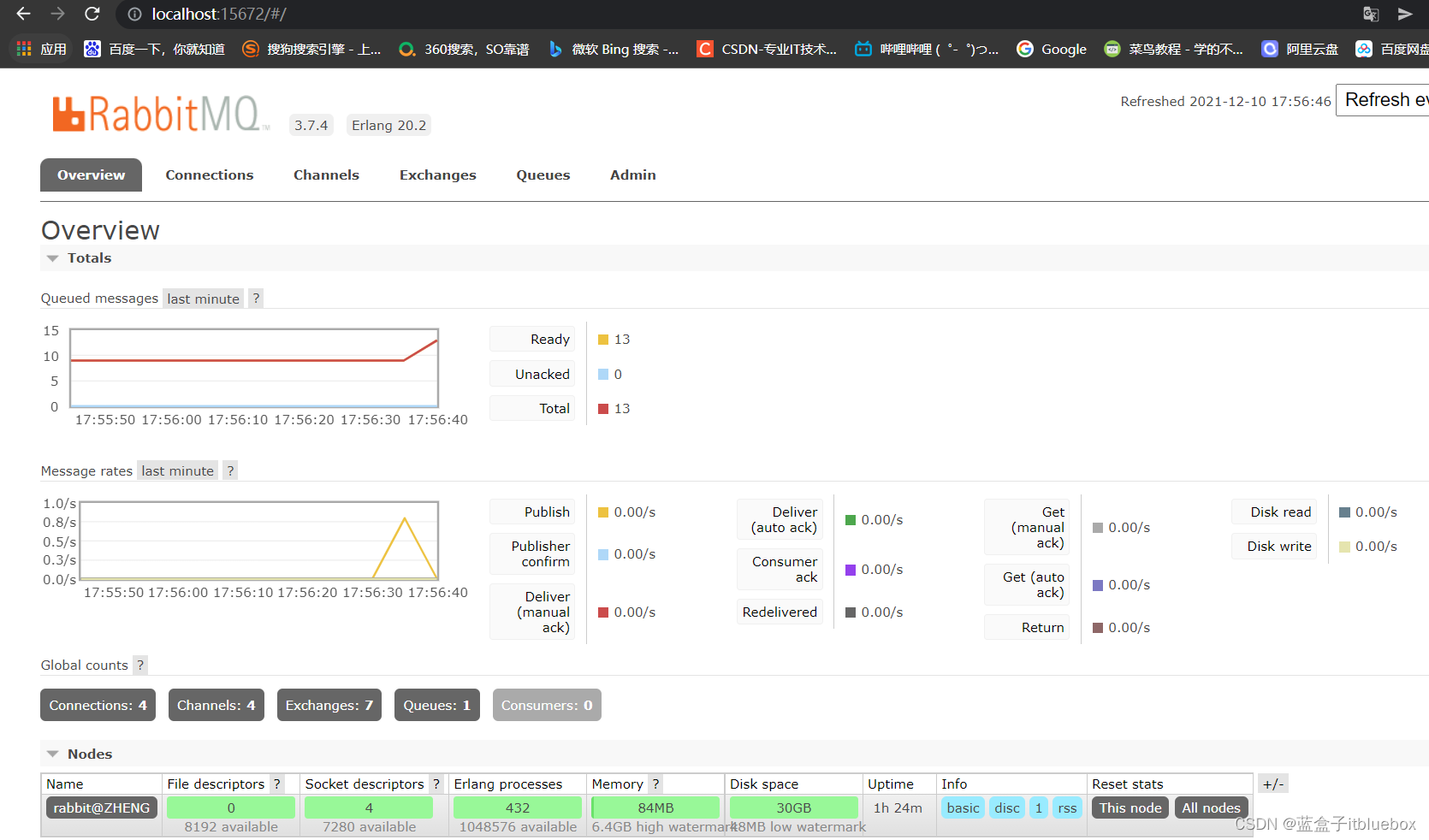Reload the page with refresh icon
Image resolution: width=1429 pixels, height=840 pixels.
coord(92,14)
